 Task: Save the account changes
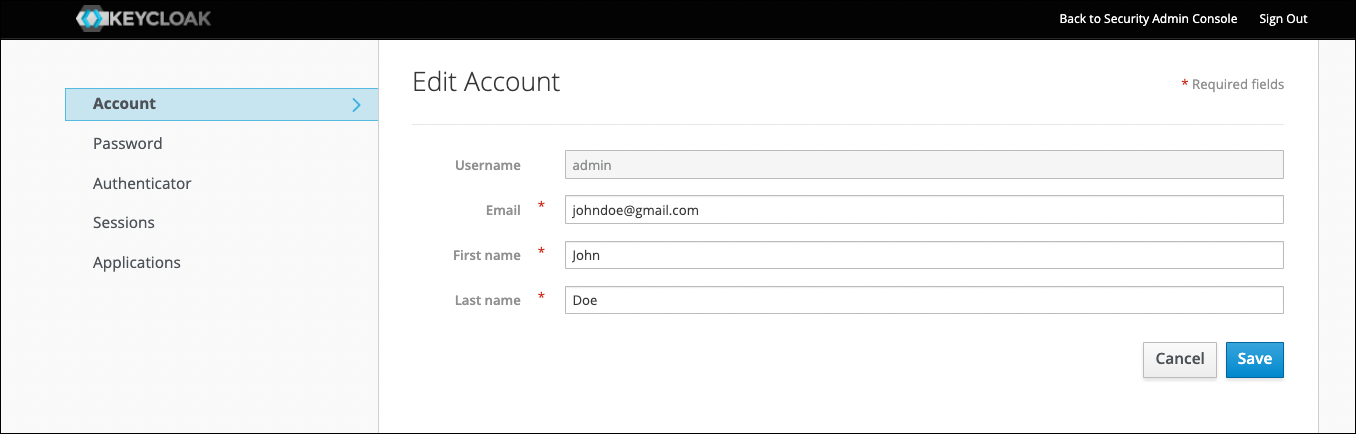pos(1255,359)
